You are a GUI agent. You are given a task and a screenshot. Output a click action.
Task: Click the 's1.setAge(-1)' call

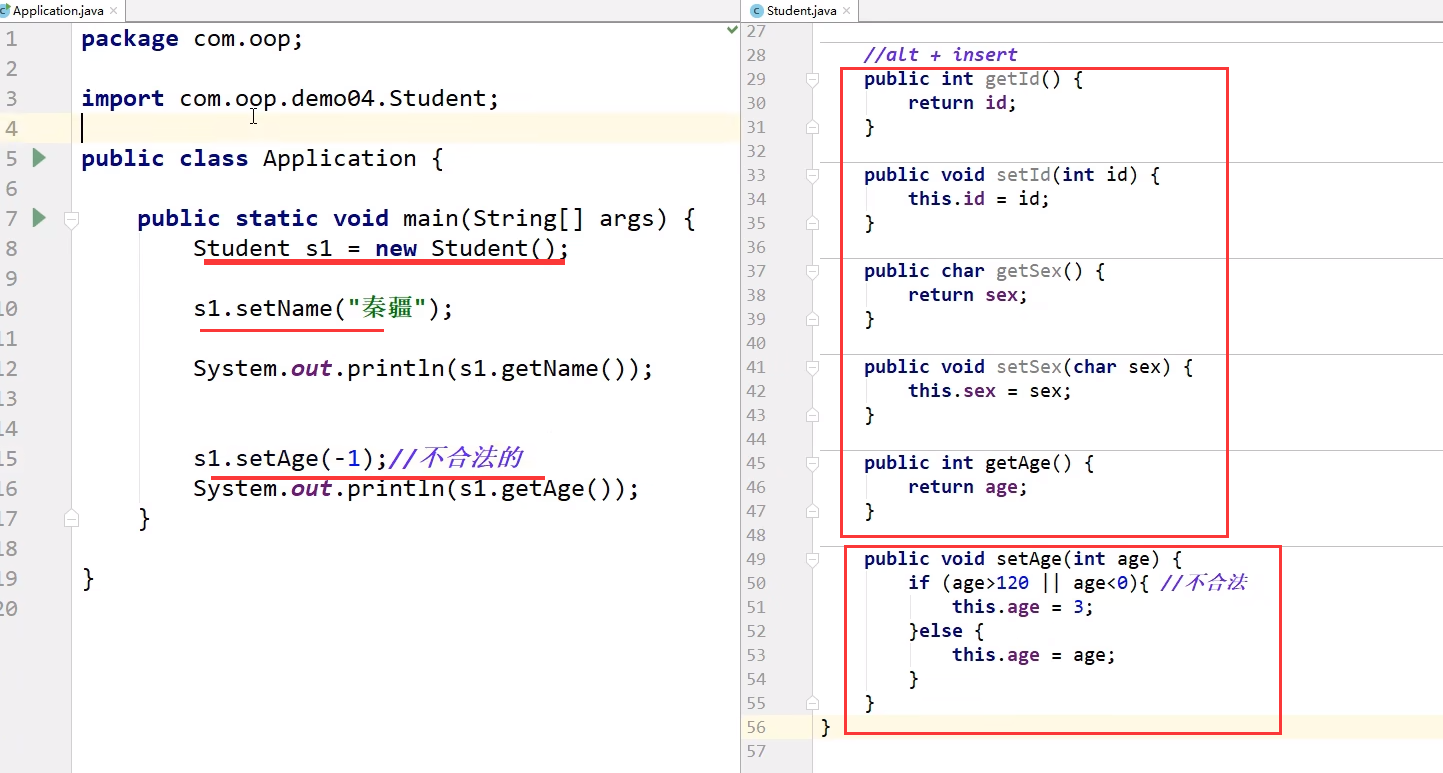[x=283, y=458]
